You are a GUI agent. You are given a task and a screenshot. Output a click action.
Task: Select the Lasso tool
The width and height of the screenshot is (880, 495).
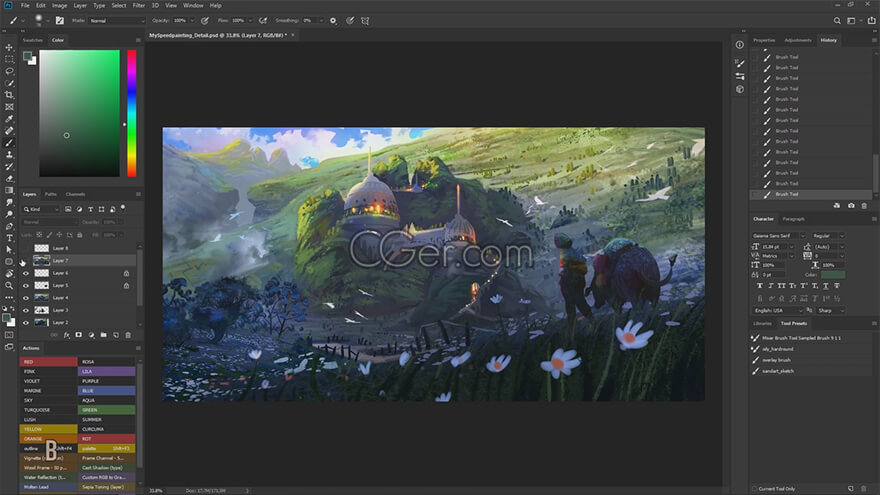pyautogui.click(x=9, y=71)
